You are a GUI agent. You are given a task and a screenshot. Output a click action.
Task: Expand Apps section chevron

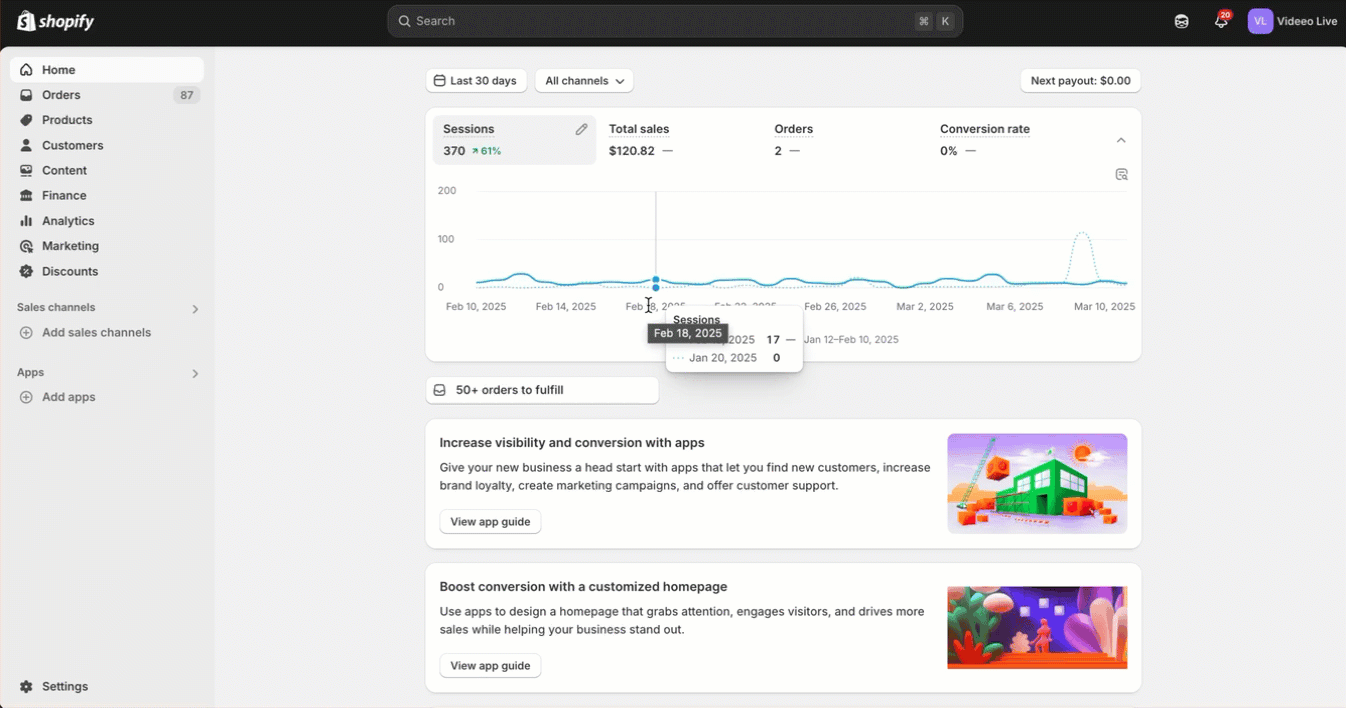(x=195, y=373)
